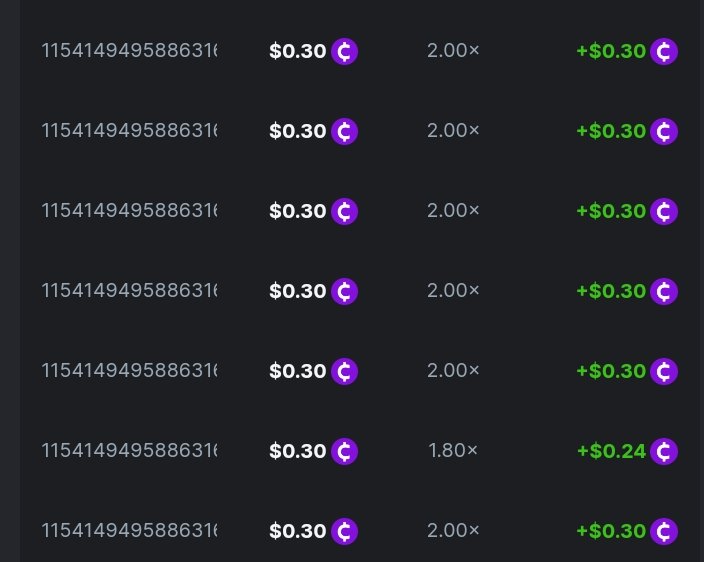Select the bet amount coin icon in the bottom row

pyautogui.click(x=345, y=531)
